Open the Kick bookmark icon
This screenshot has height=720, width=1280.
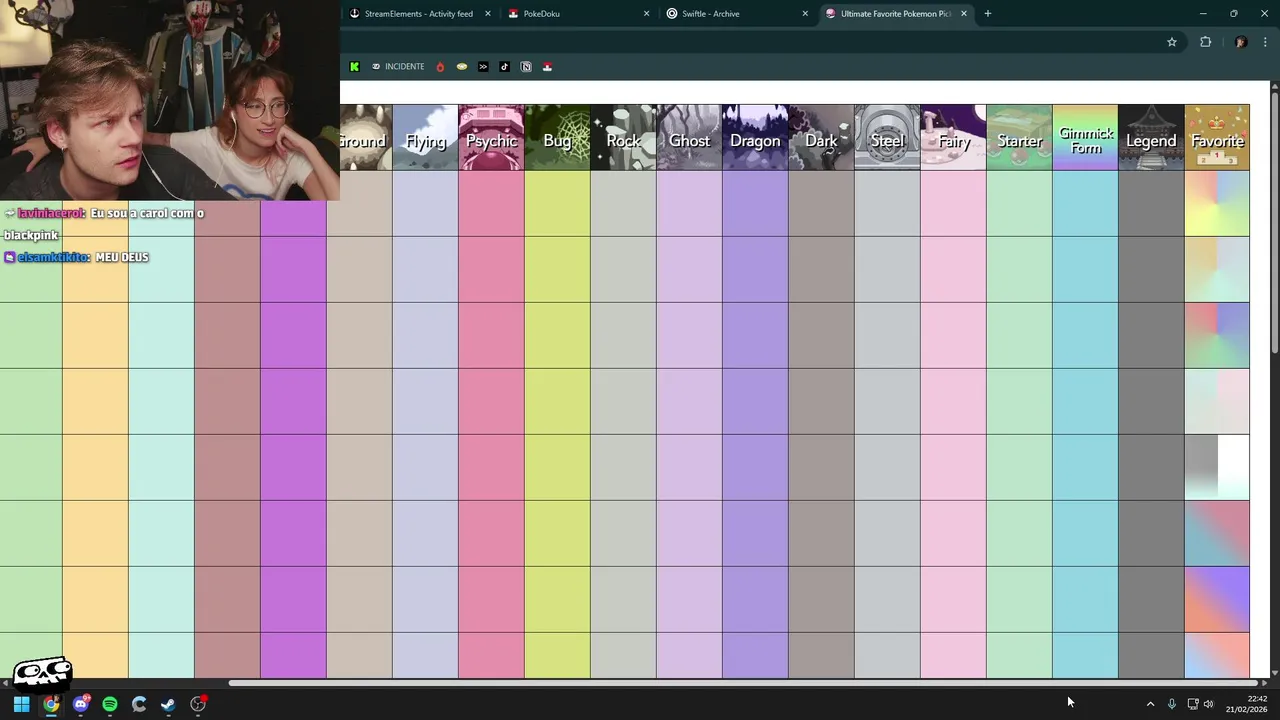point(354,67)
